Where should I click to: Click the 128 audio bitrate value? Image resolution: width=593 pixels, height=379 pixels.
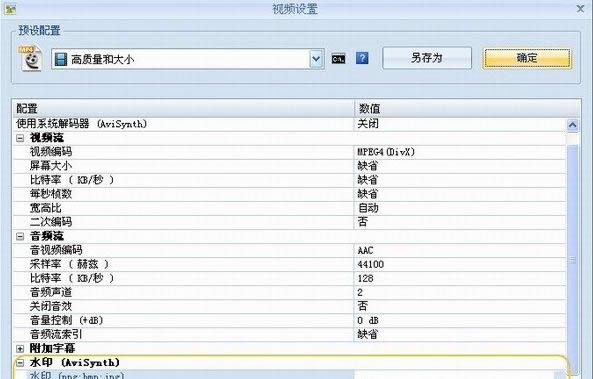click(365, 278)
